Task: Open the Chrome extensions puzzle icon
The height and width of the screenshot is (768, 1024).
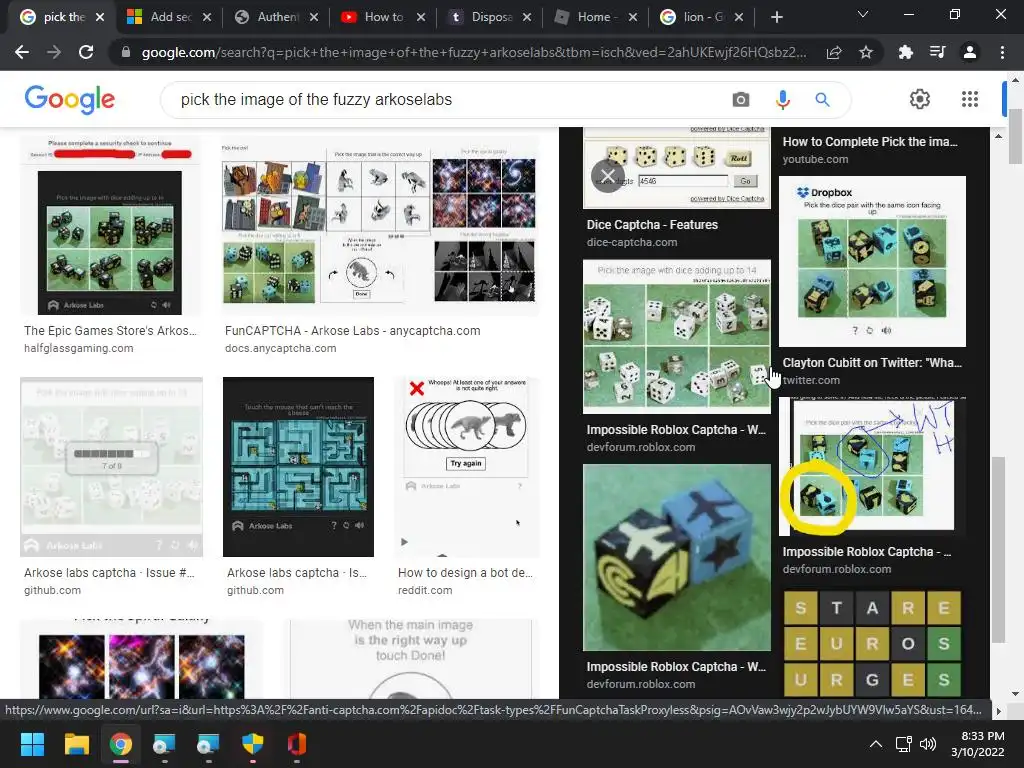Action: 905,52
